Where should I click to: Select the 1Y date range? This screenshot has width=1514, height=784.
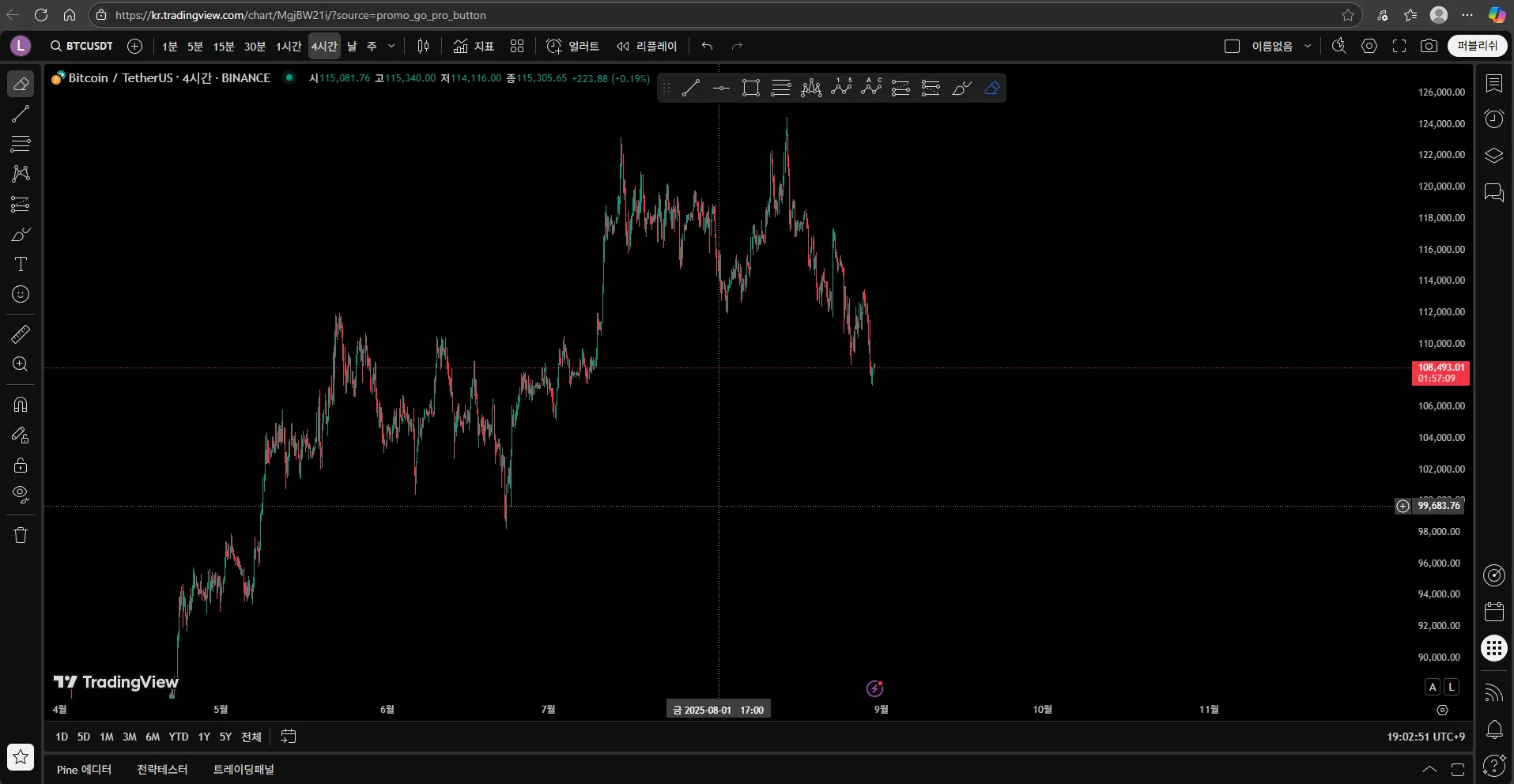click(204, 737)
